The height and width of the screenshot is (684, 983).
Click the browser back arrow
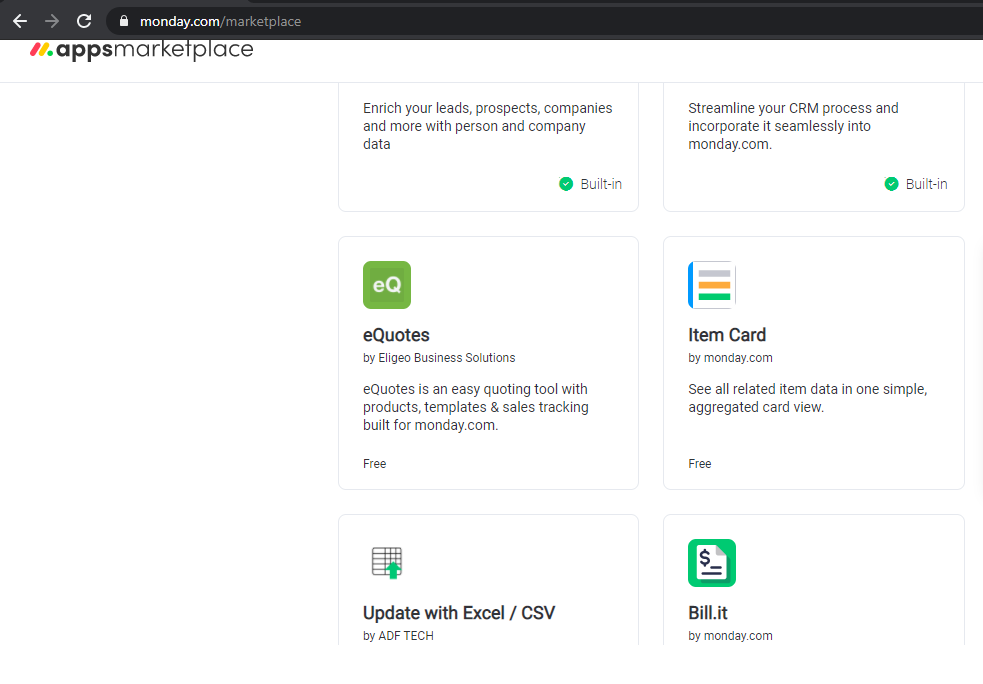[20, 21]
